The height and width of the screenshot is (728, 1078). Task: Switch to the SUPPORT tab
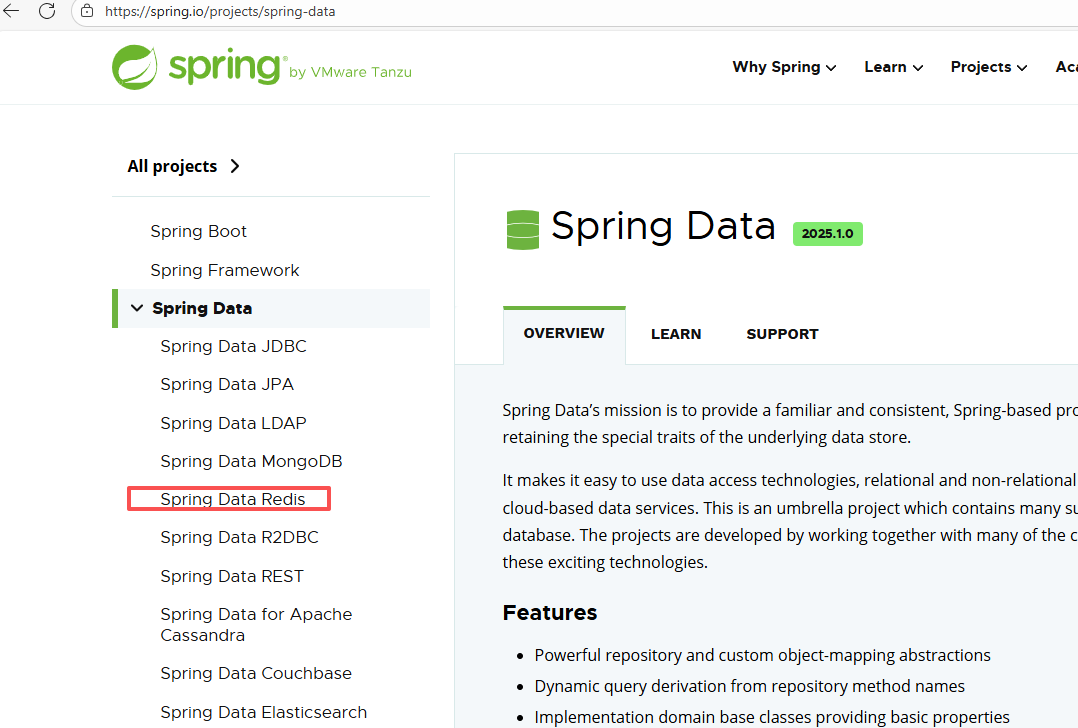pos(782,334)
